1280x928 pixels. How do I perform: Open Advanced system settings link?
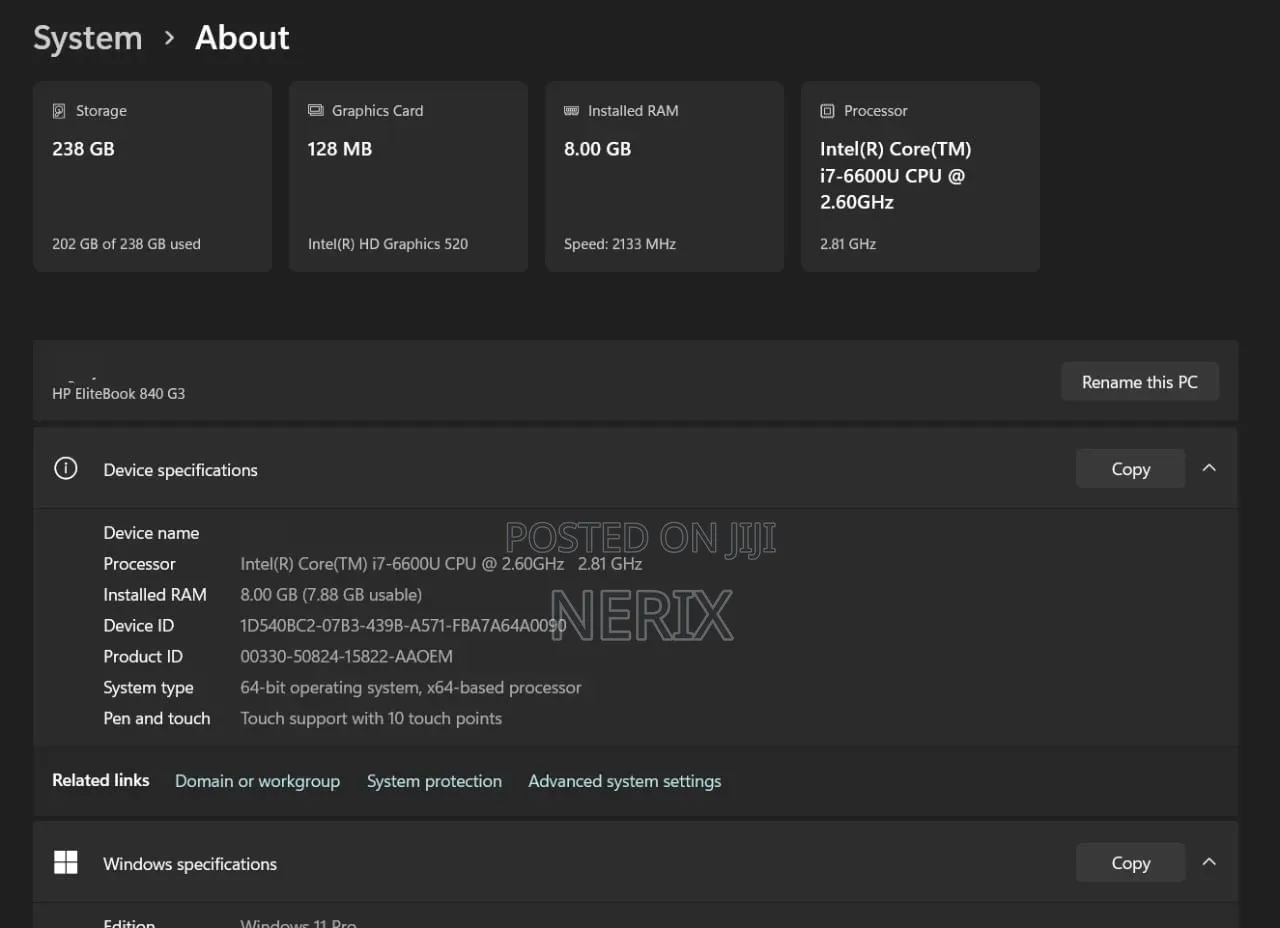625,781
